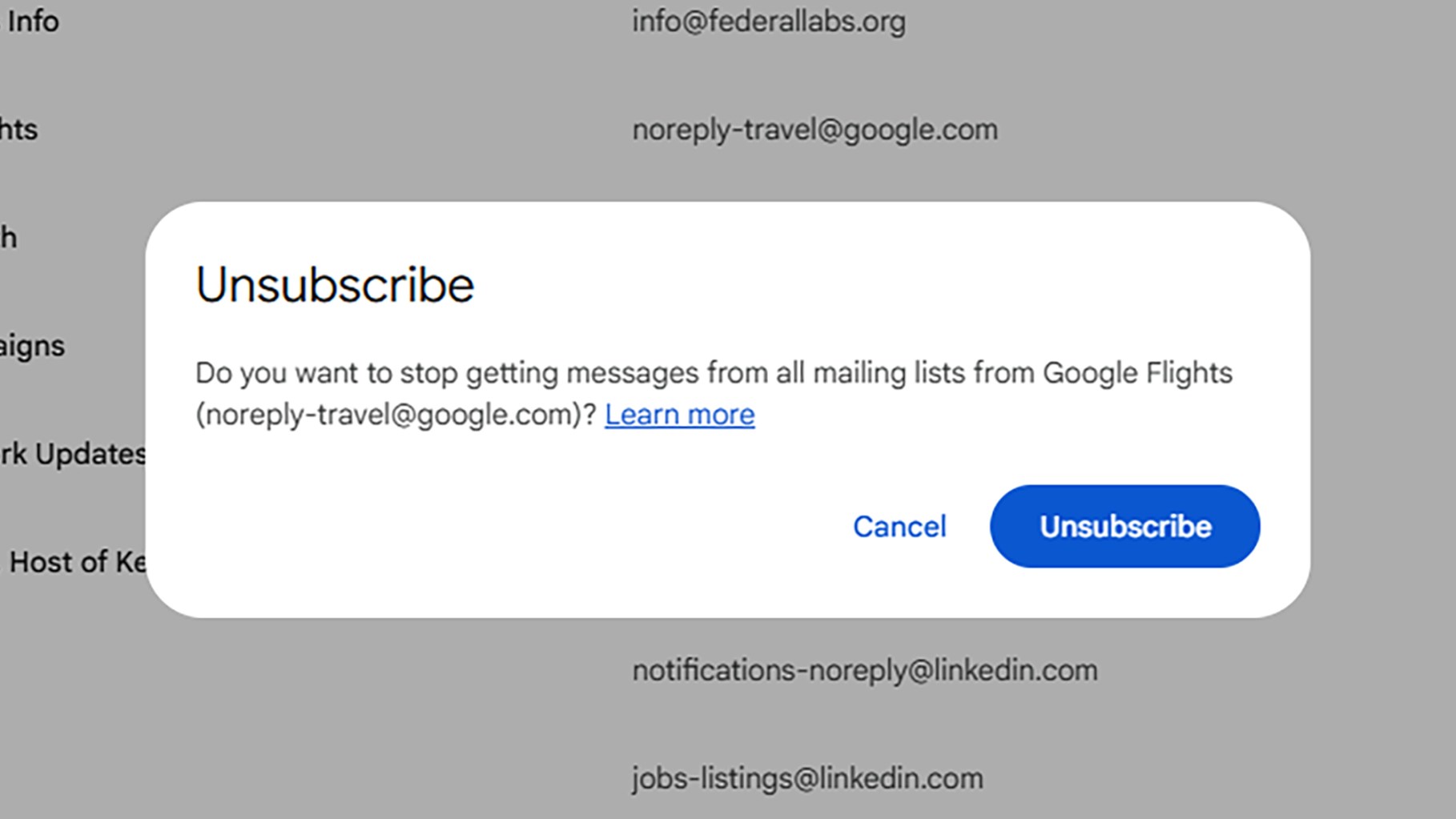Open the Learn more link
1456x819 pixels.
pyautogui.click(x=679, y=415)
